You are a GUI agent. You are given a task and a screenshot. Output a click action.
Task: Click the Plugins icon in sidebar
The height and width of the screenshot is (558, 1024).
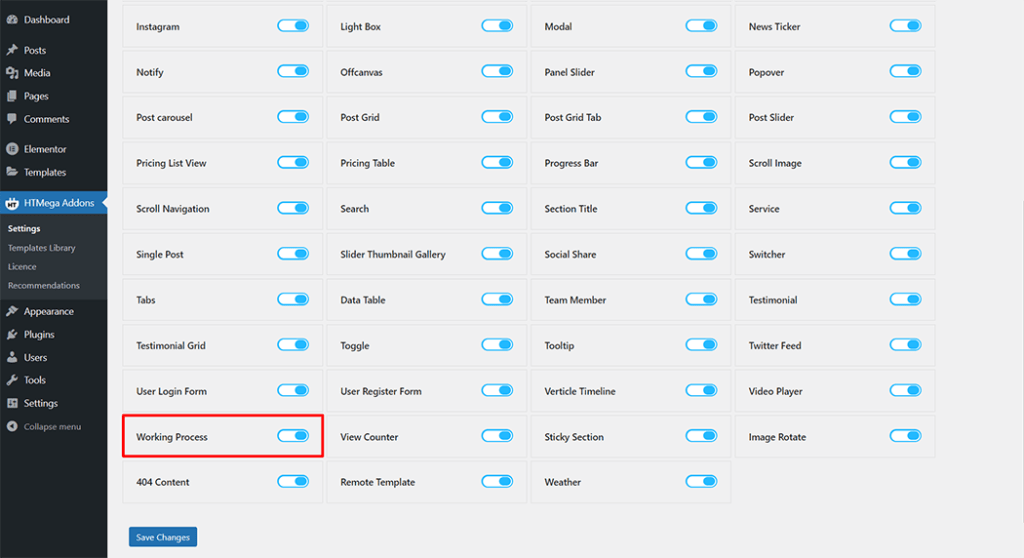pos(12,335)
